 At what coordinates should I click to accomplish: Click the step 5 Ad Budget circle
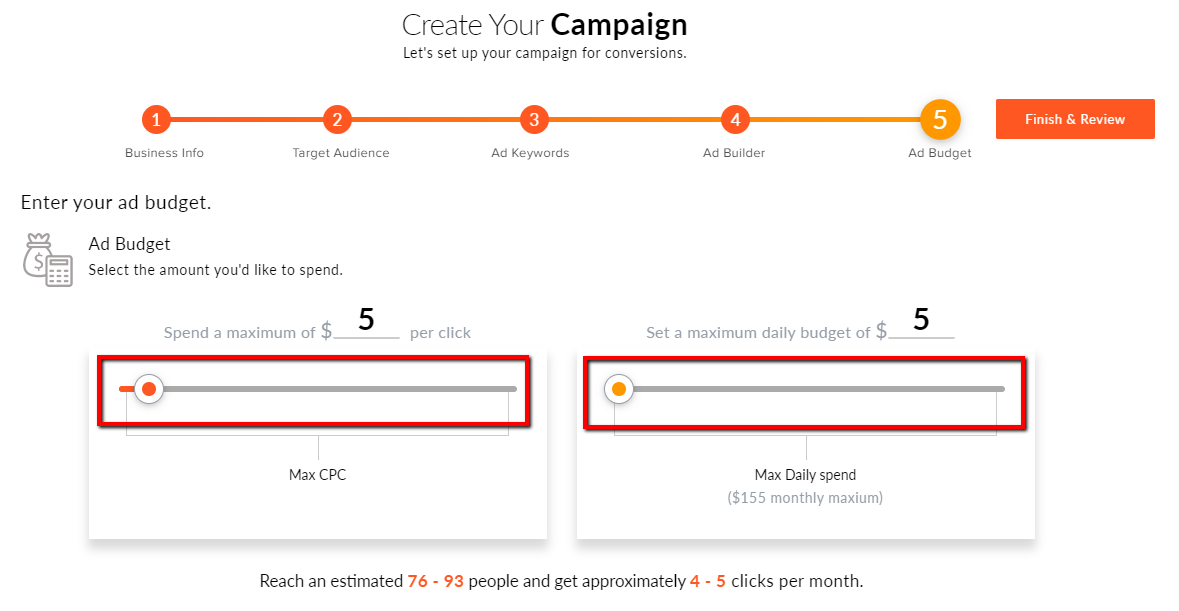(940, 119)
